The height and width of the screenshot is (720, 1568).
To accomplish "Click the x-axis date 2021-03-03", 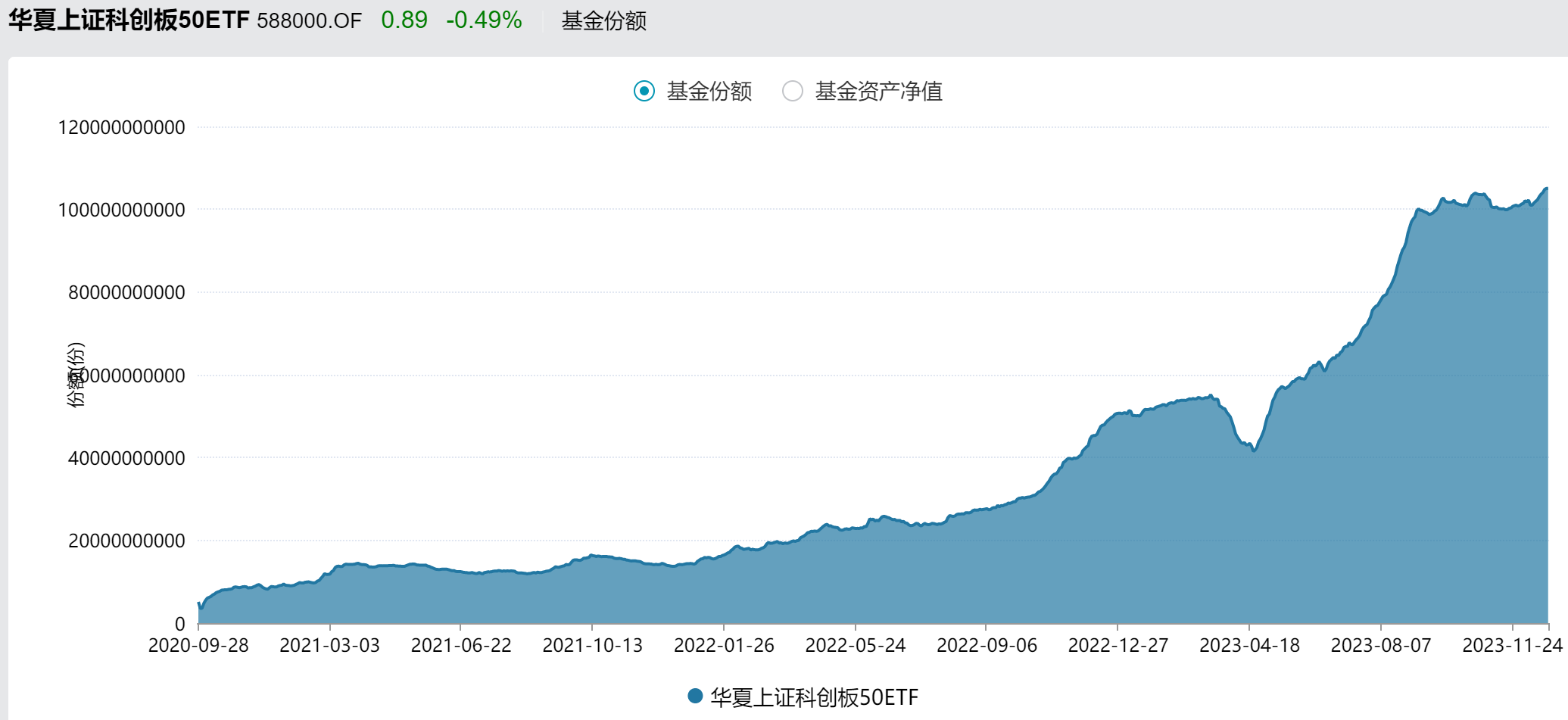I will point(329,646).
